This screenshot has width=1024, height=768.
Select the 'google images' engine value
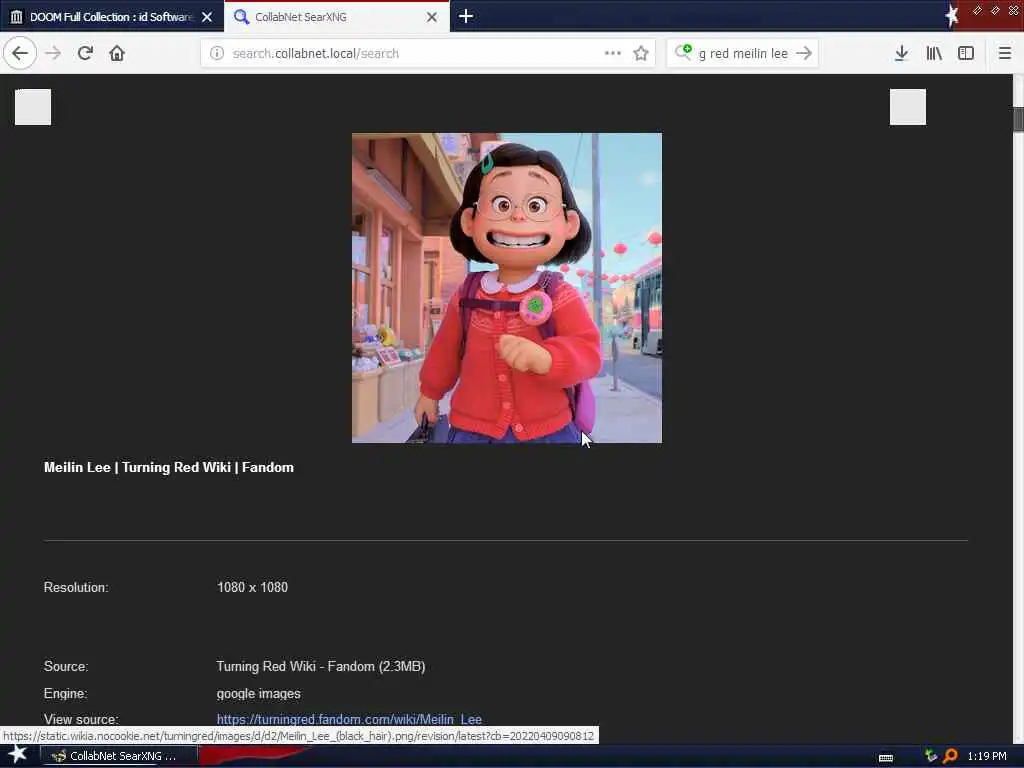259,694
